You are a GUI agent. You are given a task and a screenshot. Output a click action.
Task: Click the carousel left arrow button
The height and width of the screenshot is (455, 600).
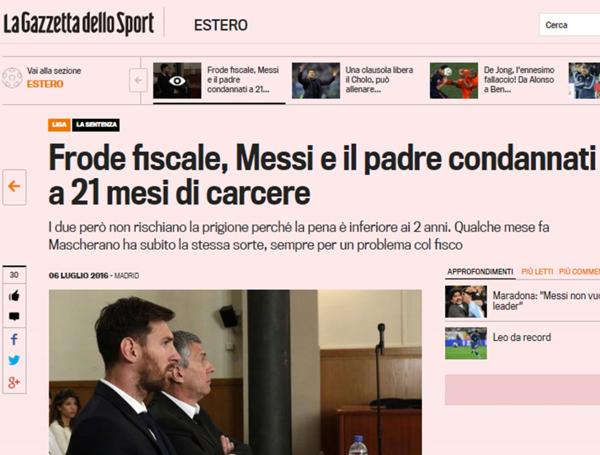[x=138, y=80]
